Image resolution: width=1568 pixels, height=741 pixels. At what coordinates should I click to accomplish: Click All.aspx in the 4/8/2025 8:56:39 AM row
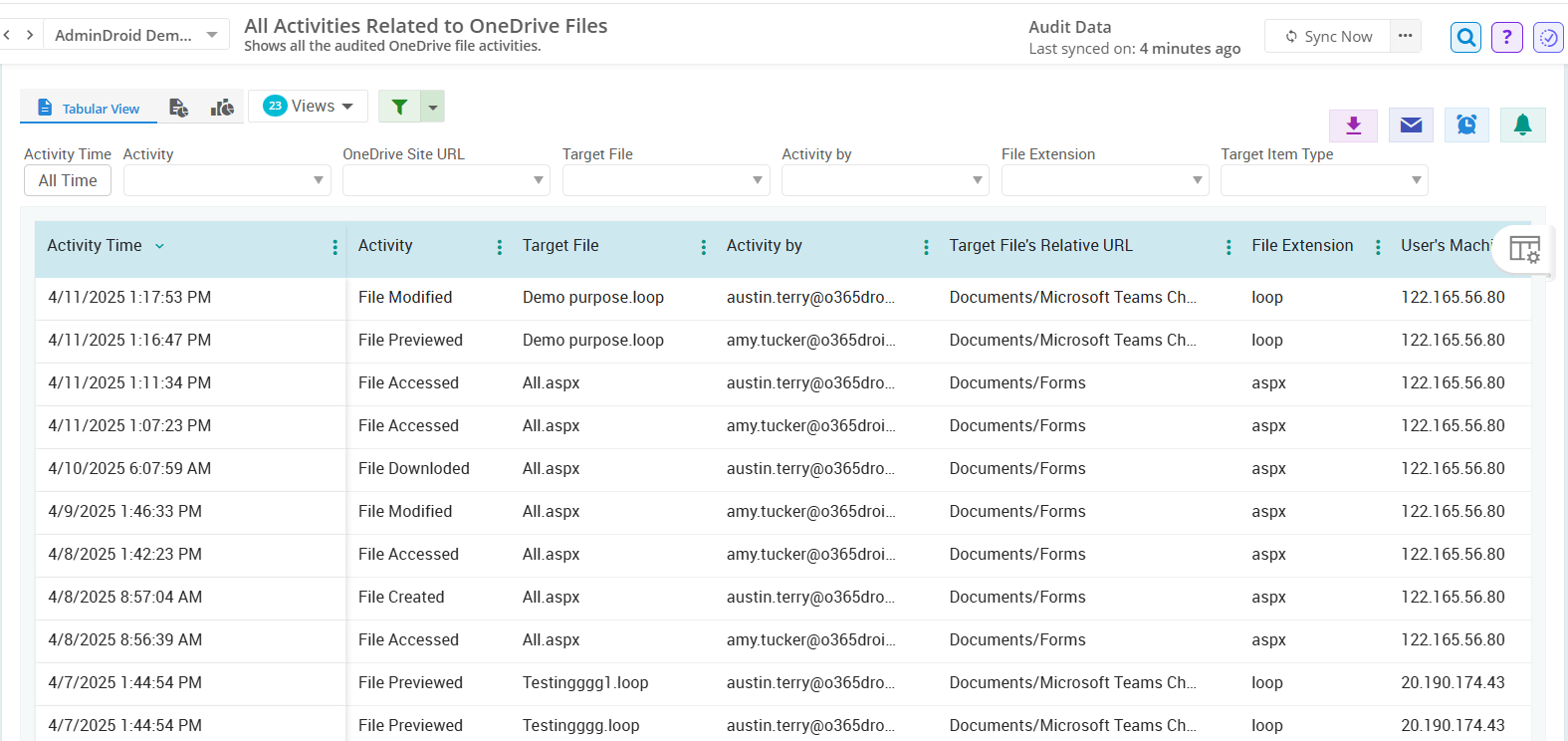click(551, 640)
